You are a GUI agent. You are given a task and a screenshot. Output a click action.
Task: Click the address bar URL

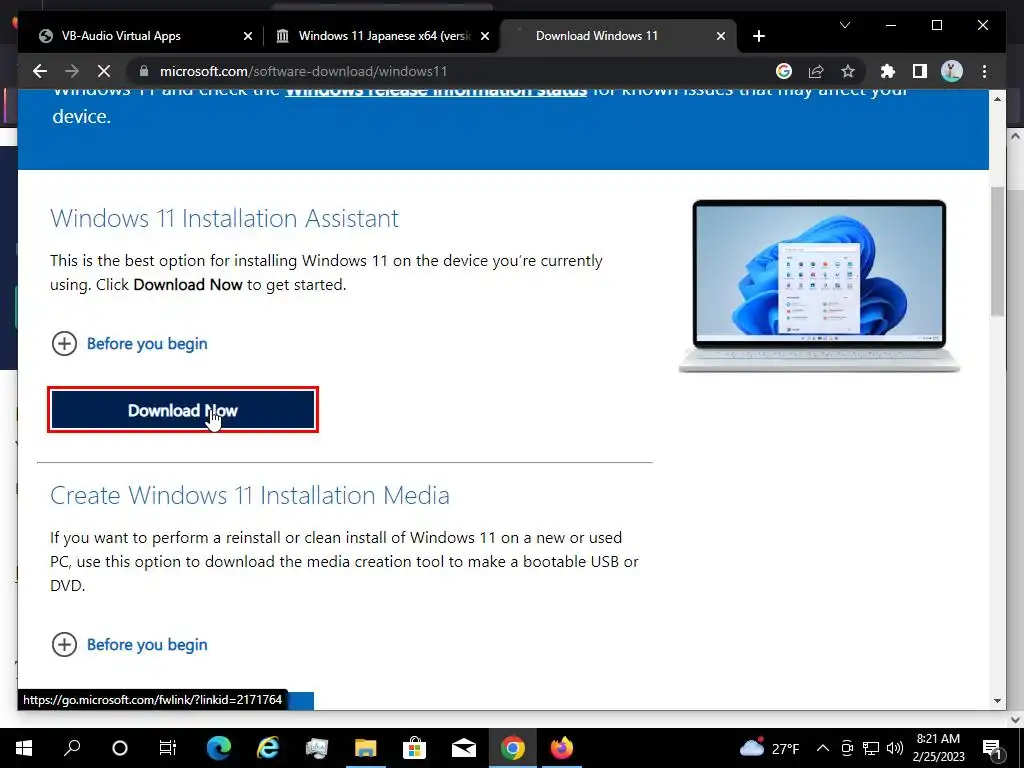coord(304,71)
